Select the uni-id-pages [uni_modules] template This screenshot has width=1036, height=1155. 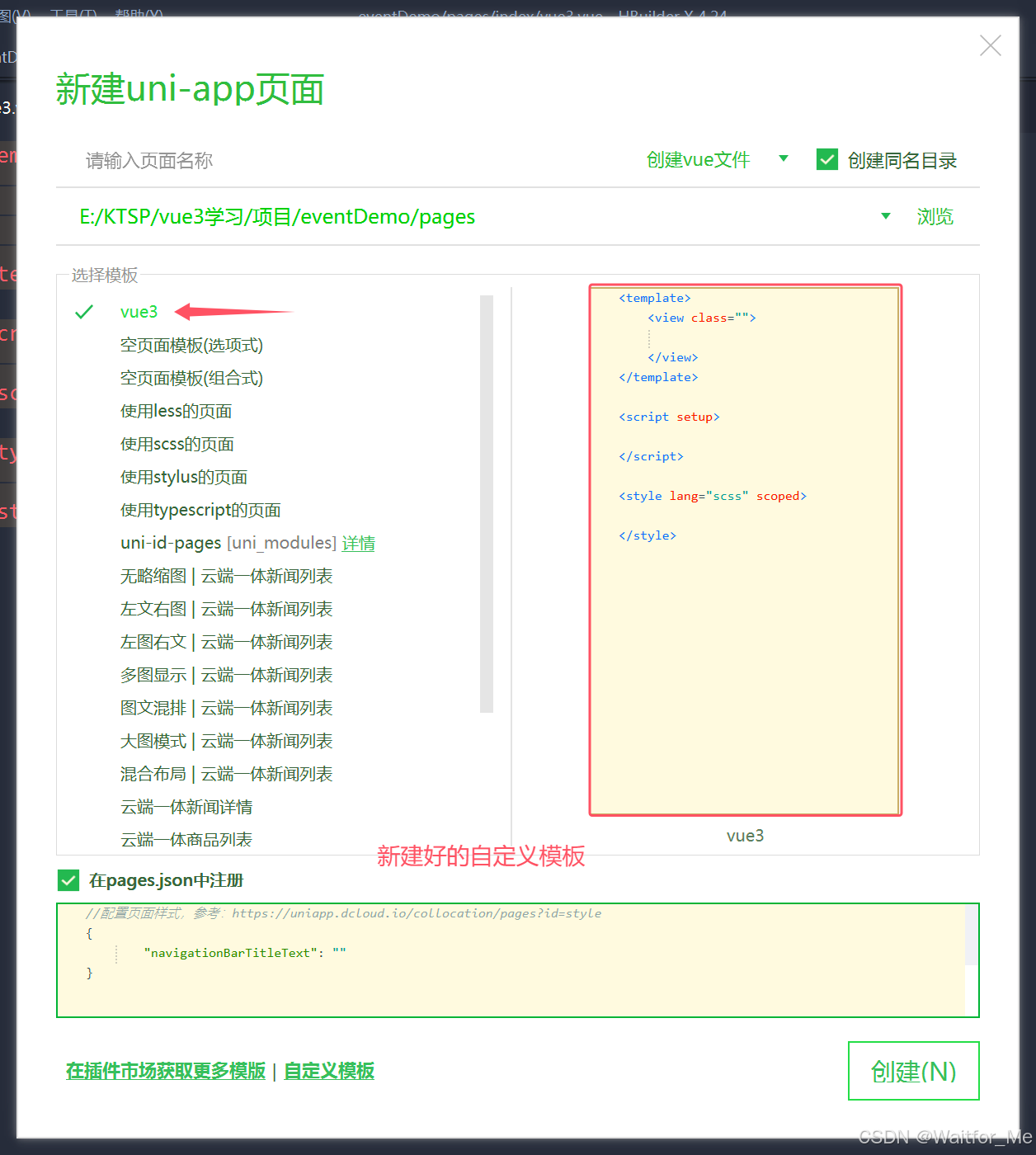click(x=228, y=543)
